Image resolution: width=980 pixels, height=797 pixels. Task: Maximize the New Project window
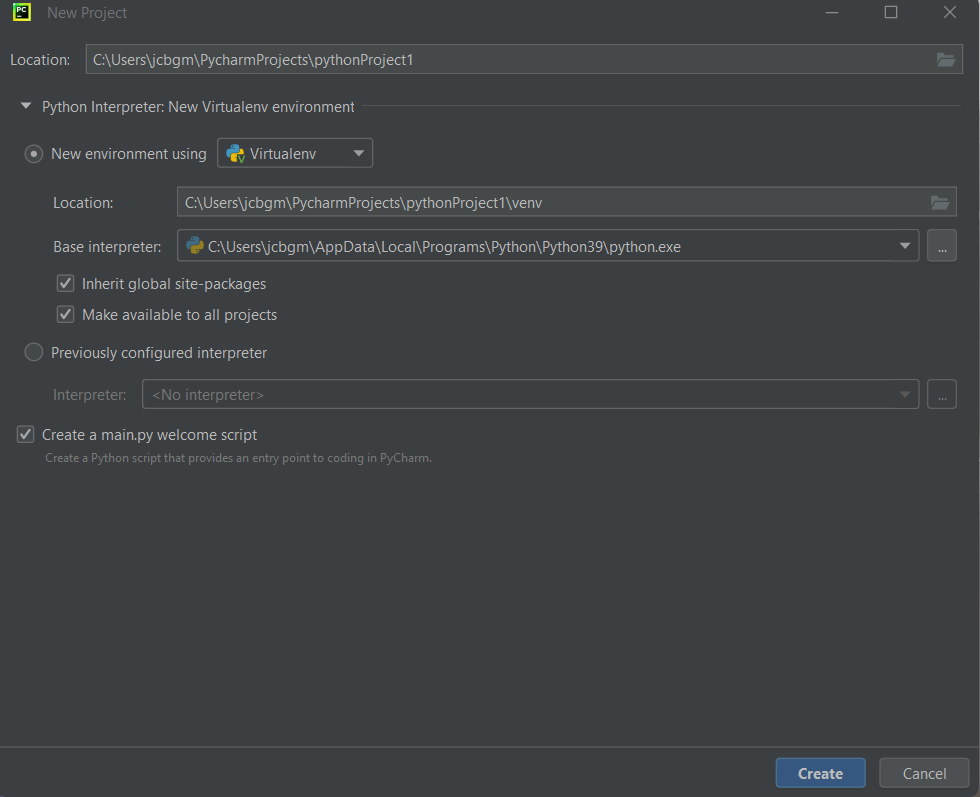[x=891, y=13]
